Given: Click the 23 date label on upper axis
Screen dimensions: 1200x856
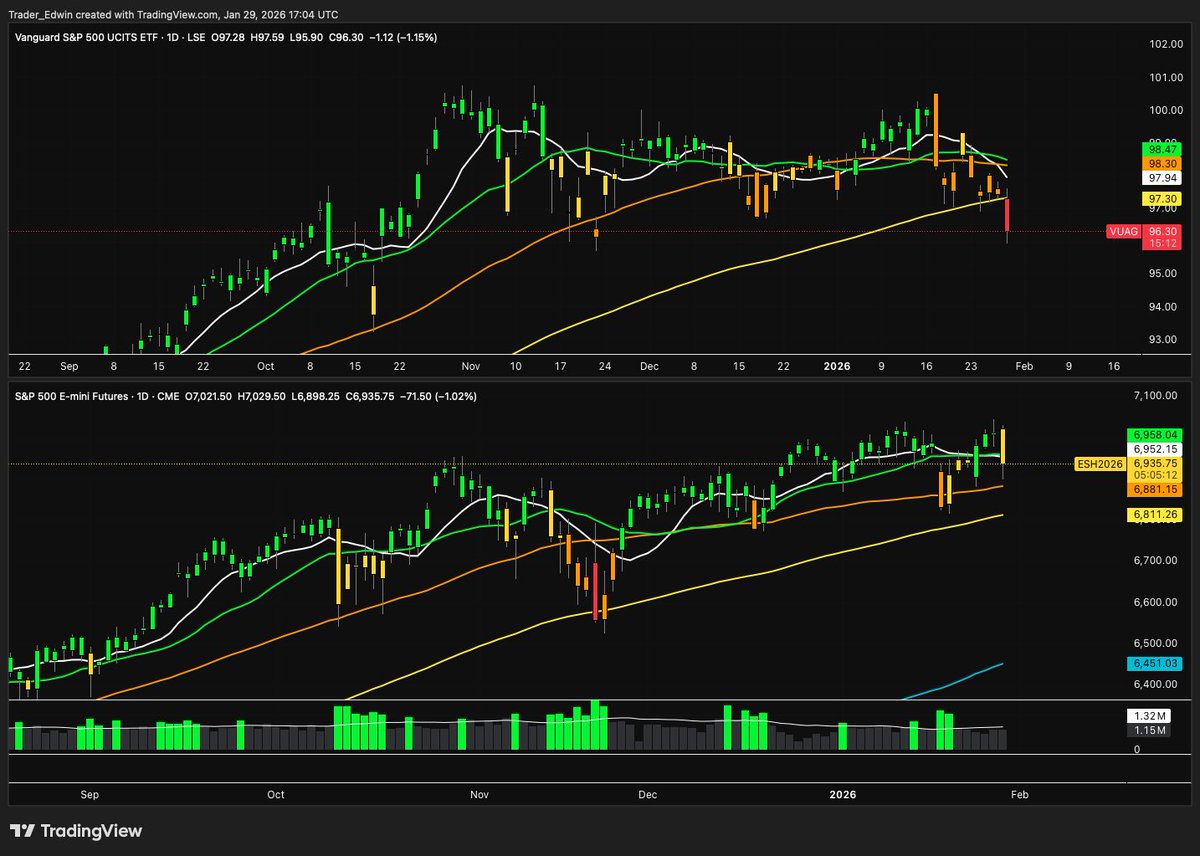Looking at the screenshot, I should point(969,366).
